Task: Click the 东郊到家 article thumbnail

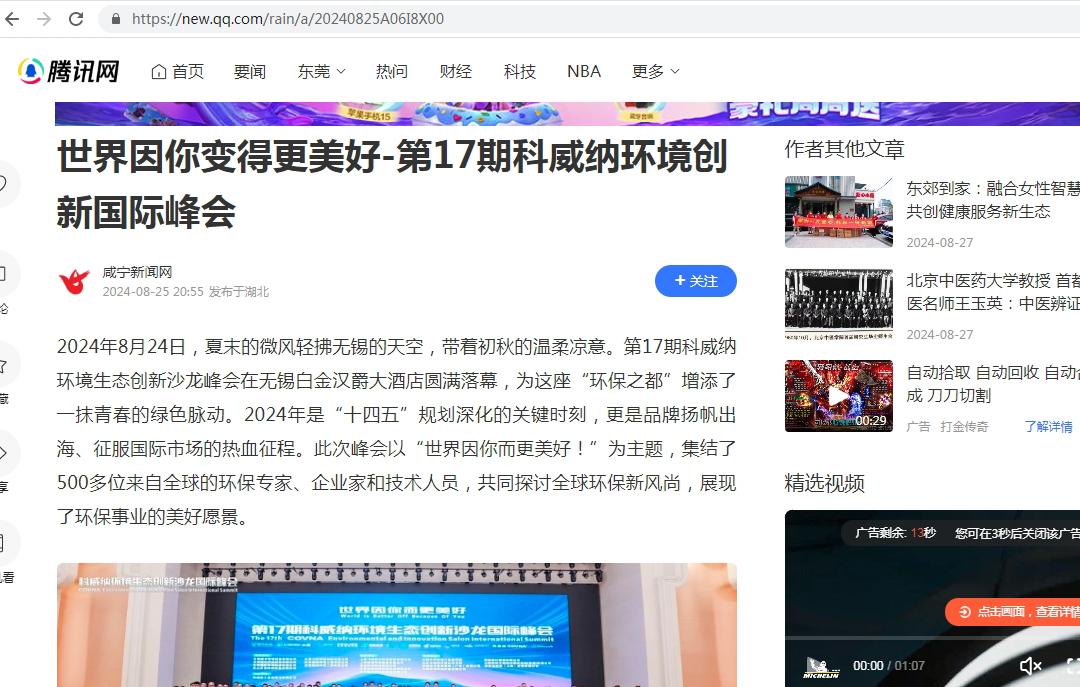Action: click(839, 211)
